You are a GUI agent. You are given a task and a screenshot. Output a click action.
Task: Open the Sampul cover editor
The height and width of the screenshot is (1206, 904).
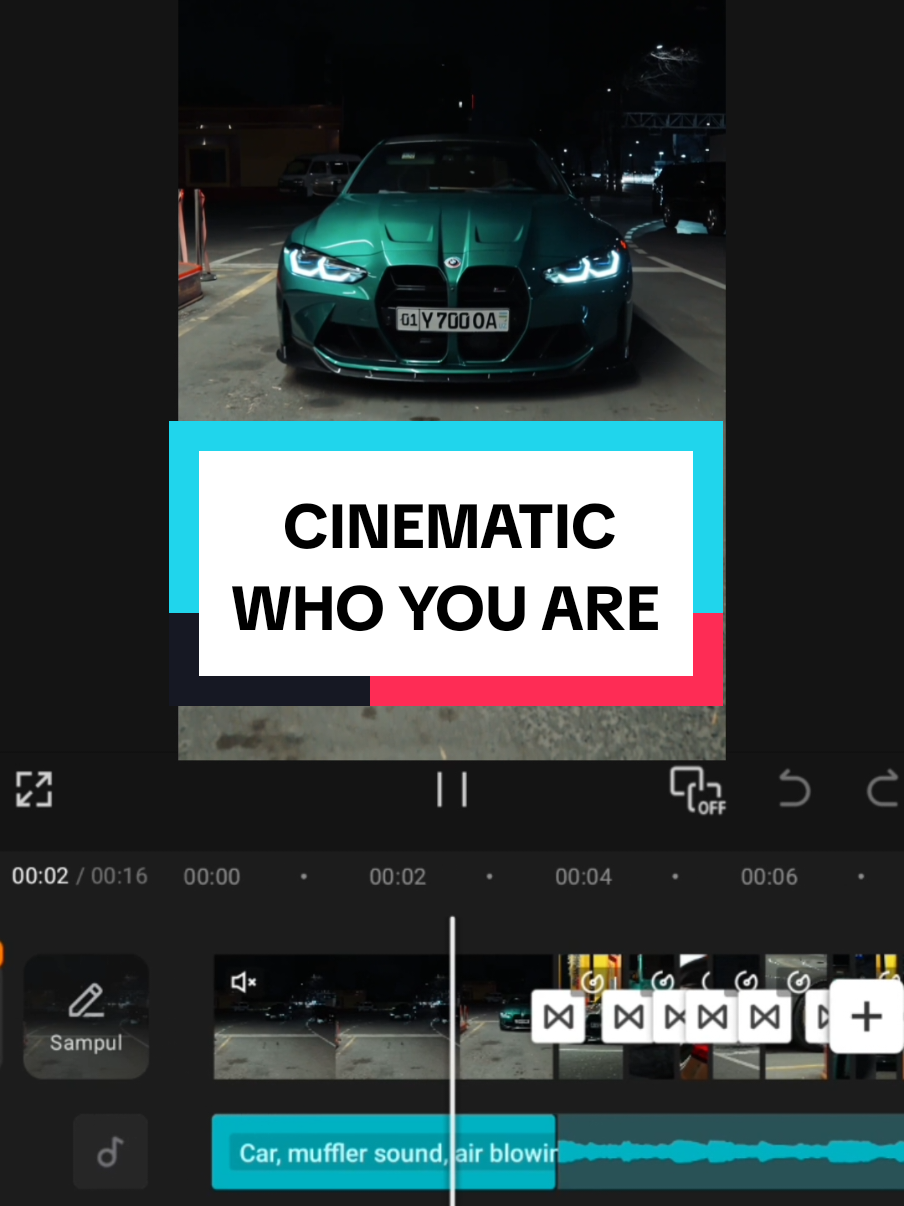(x=86, y=1016)
